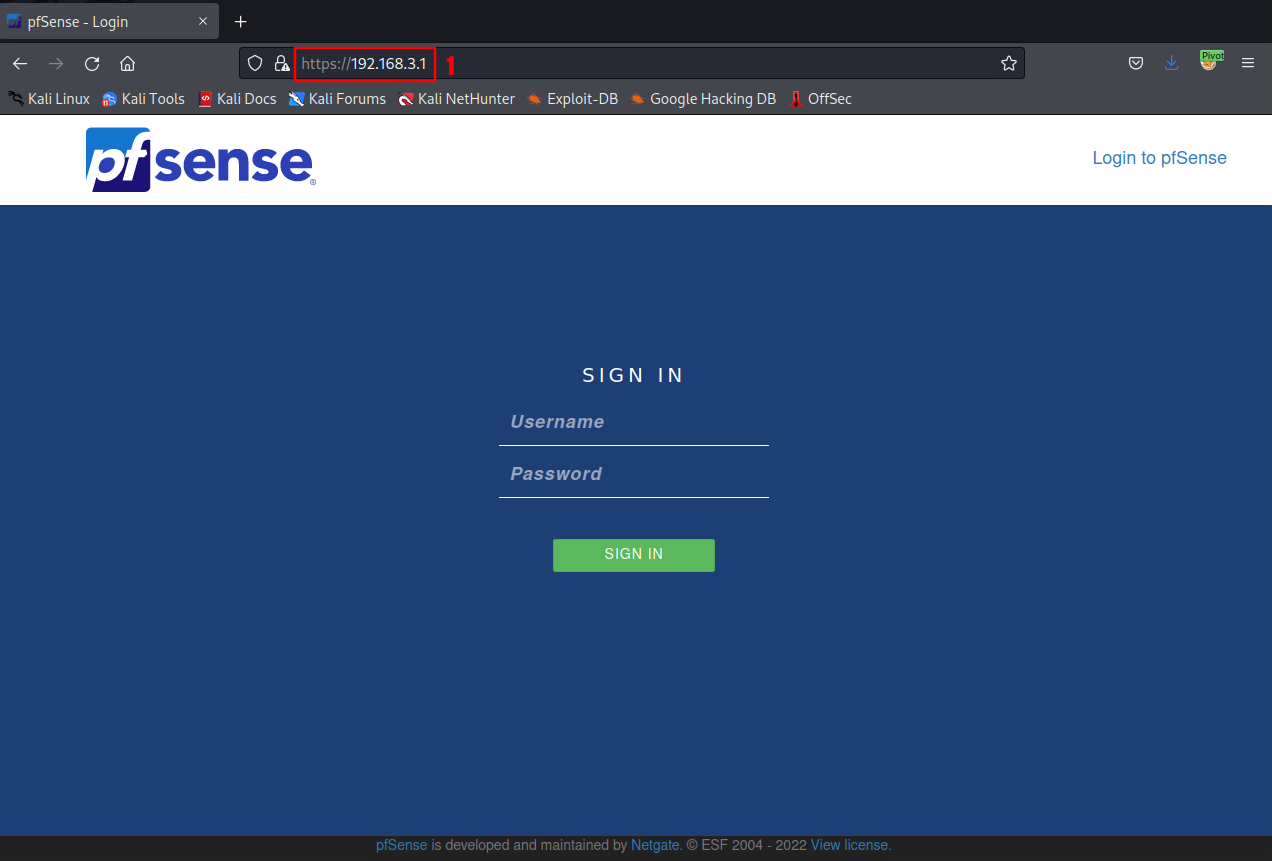Open the View license footer link
The height and width of the screenshot is (861, 1272).
point(849,845)
